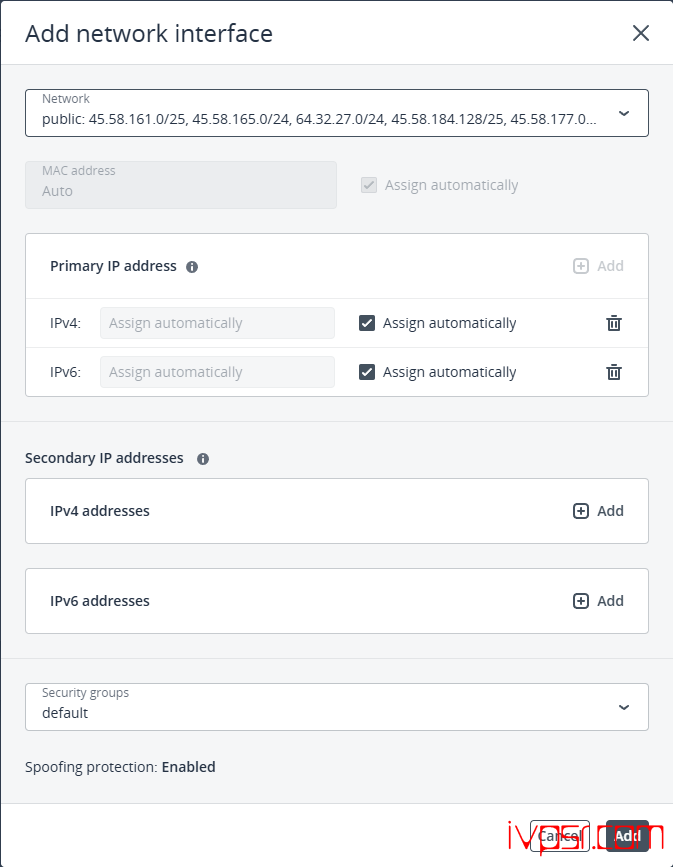Toggle MAC address Assign automatically checkbox
The width and height of the screenshot is (673, 867).
[369, 185]
